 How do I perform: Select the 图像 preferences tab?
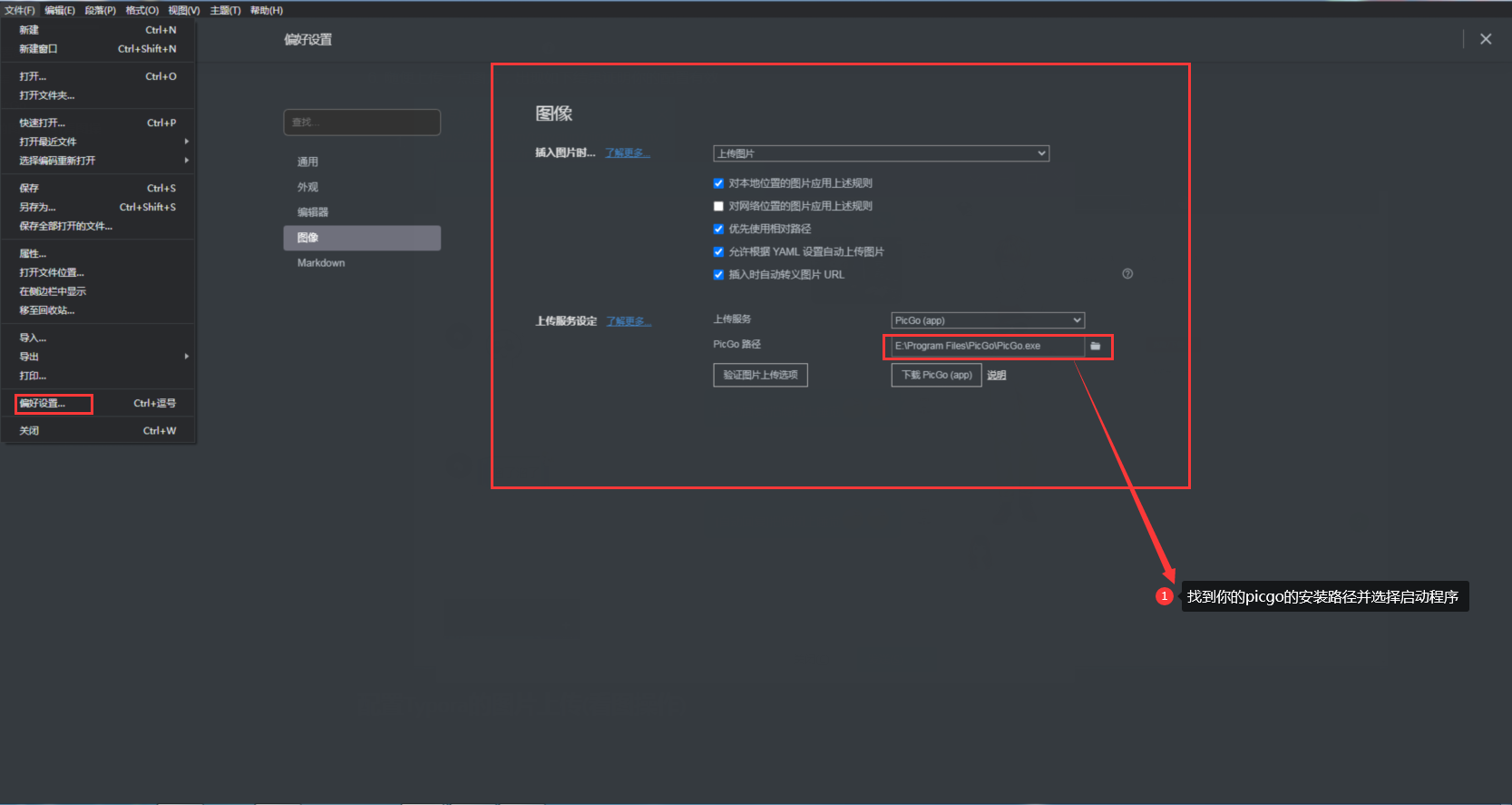coord(362,238)
